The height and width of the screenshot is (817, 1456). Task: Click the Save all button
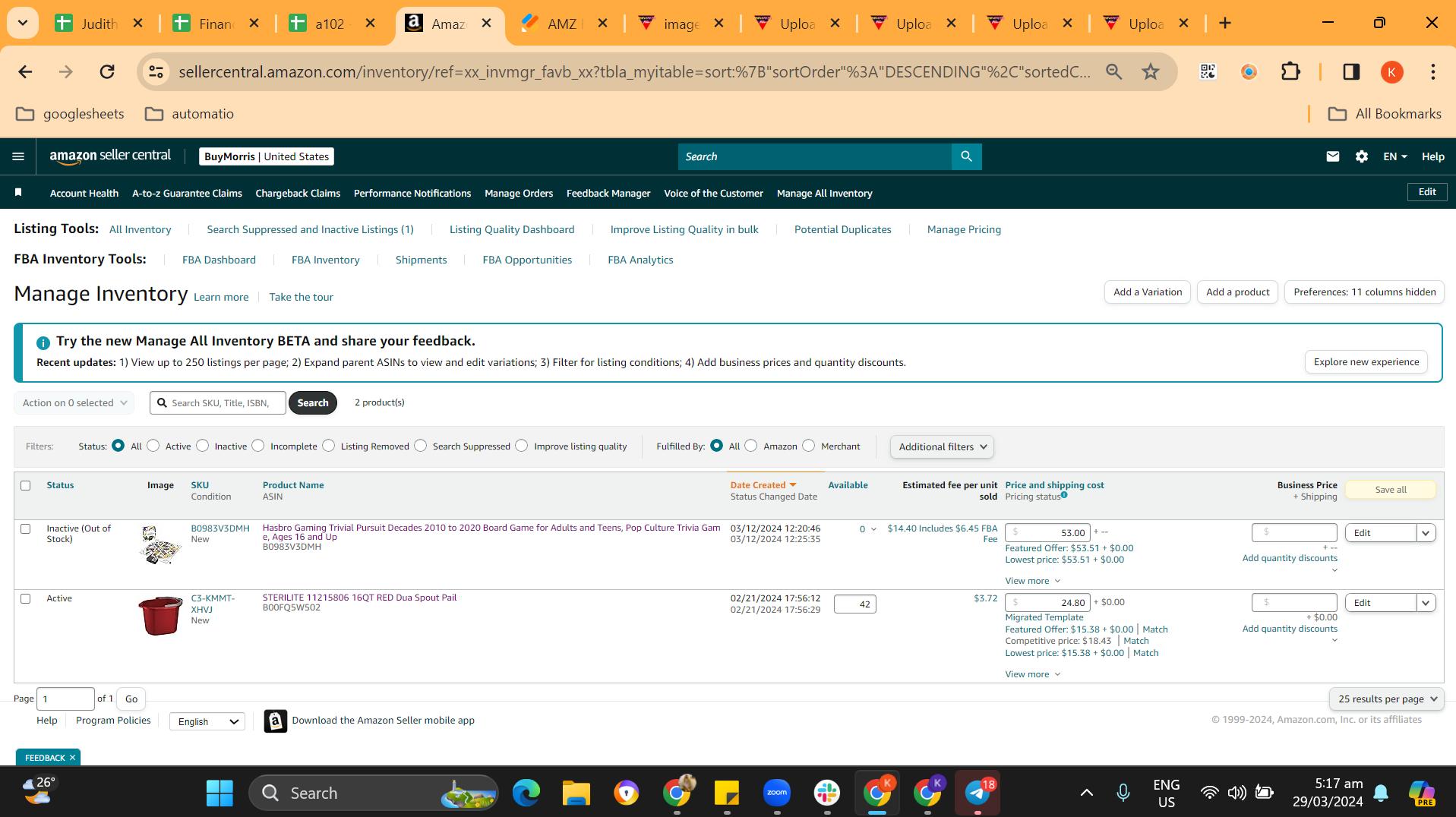click(x=1390, y=490)
